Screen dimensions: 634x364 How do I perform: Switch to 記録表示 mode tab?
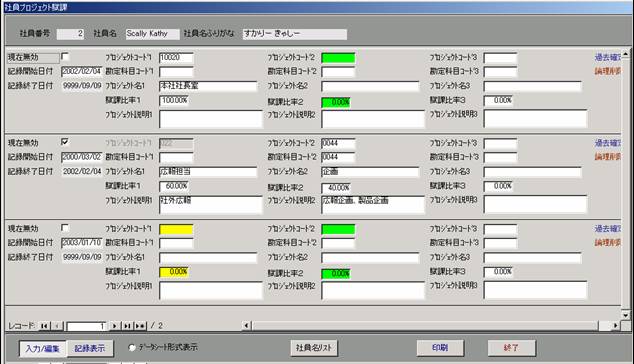(90, 348)
